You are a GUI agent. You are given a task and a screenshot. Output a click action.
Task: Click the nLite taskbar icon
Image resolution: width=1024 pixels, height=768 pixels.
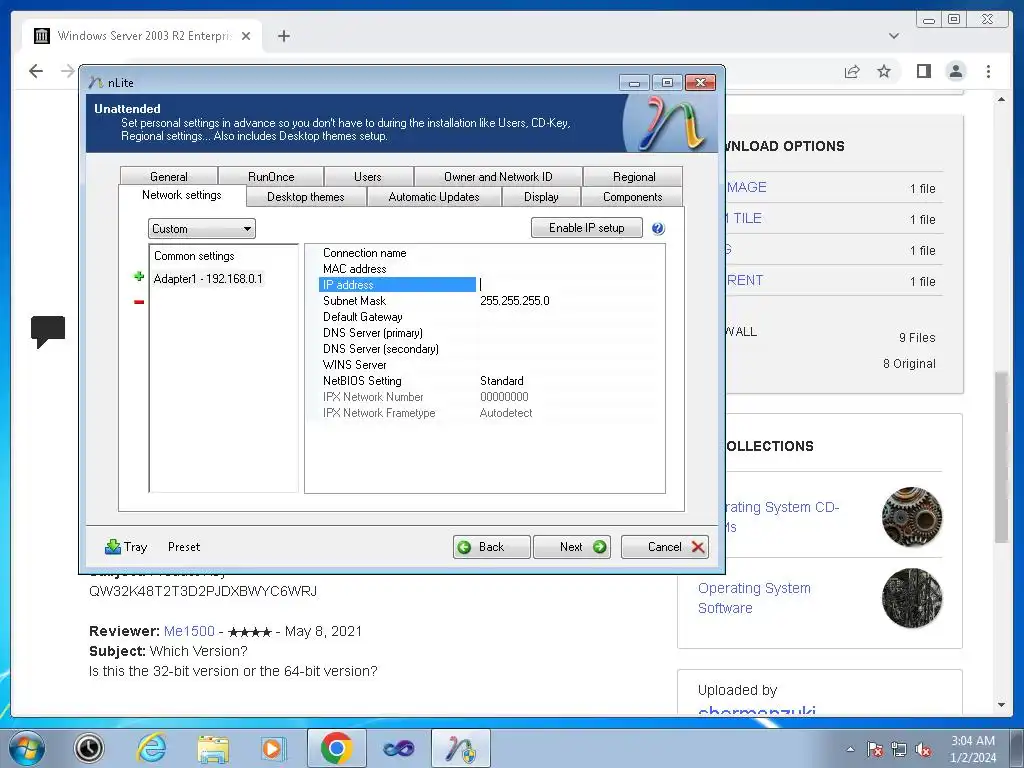pyautogui.click(x=460, y=748)
